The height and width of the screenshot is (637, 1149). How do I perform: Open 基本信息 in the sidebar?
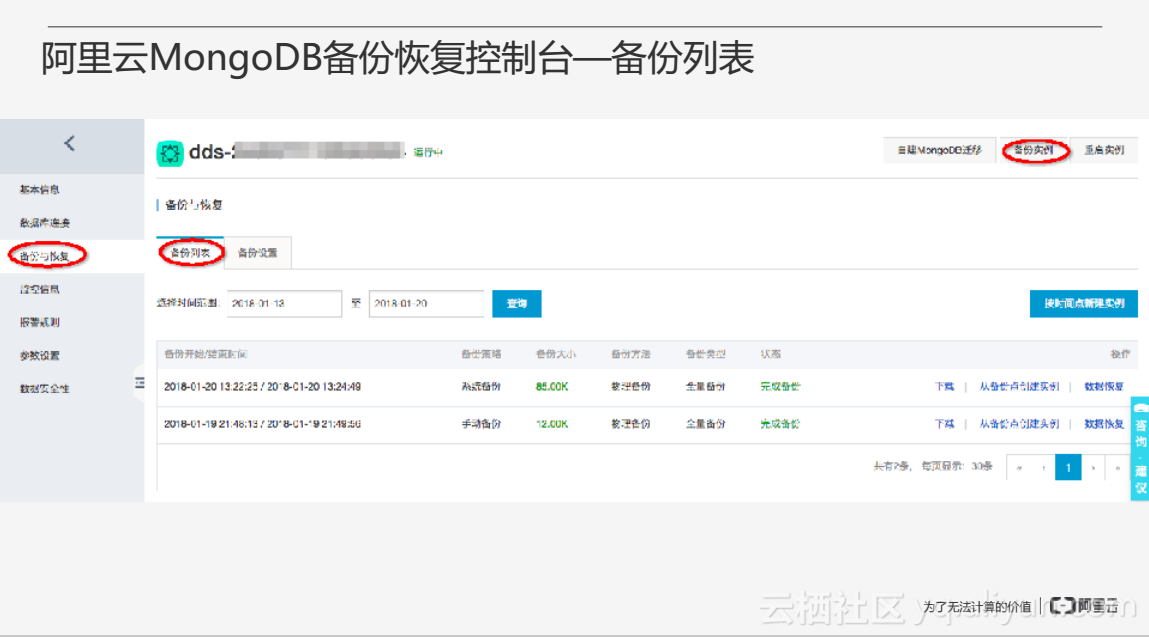click(40, 190)
